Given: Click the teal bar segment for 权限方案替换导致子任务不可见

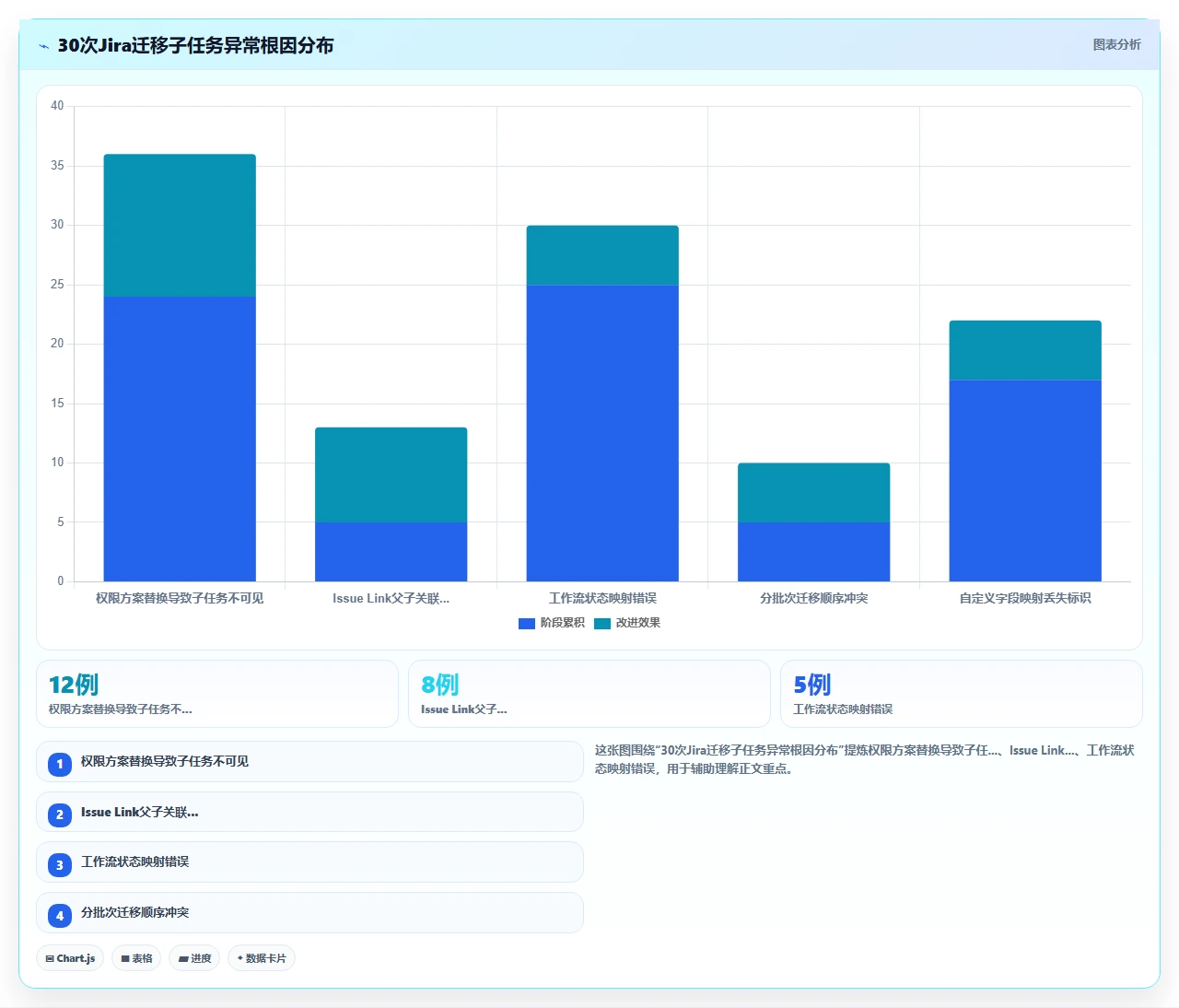Looking at the screenshot, I should tap(180, 225).
